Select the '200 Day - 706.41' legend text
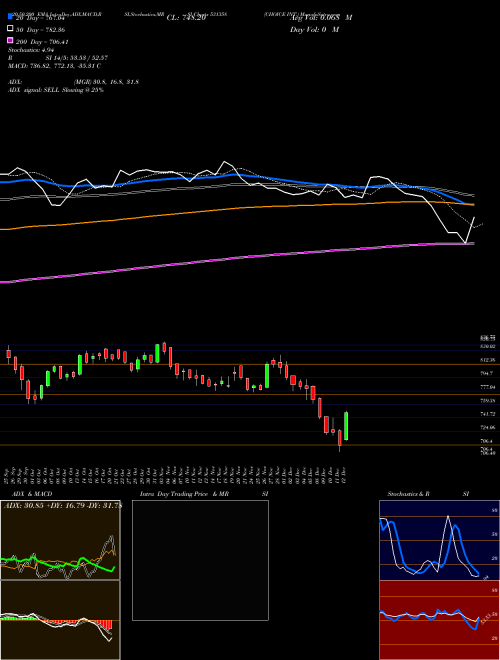The width and height of the screenshot is (500, 660). pyautogui.click(x=42, y=42)
